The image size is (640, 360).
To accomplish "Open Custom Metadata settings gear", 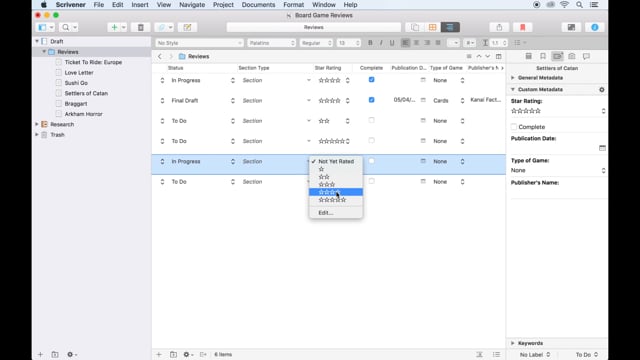I will pos(602,89).
